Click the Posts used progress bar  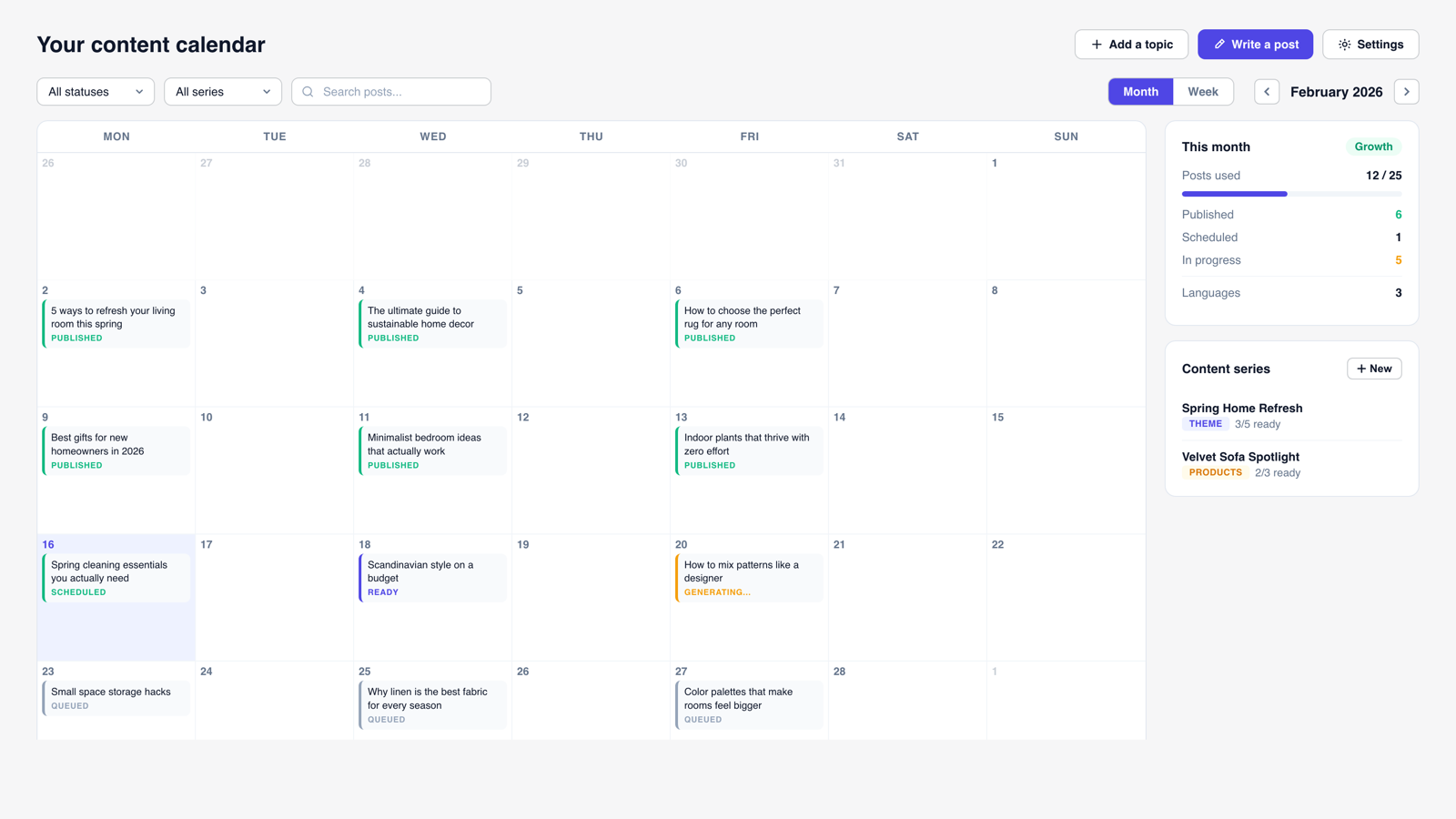(1290, 193)
